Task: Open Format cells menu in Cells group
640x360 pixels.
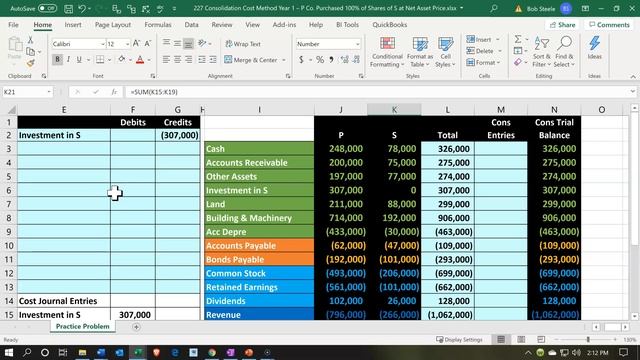Action: coord(484,62)
